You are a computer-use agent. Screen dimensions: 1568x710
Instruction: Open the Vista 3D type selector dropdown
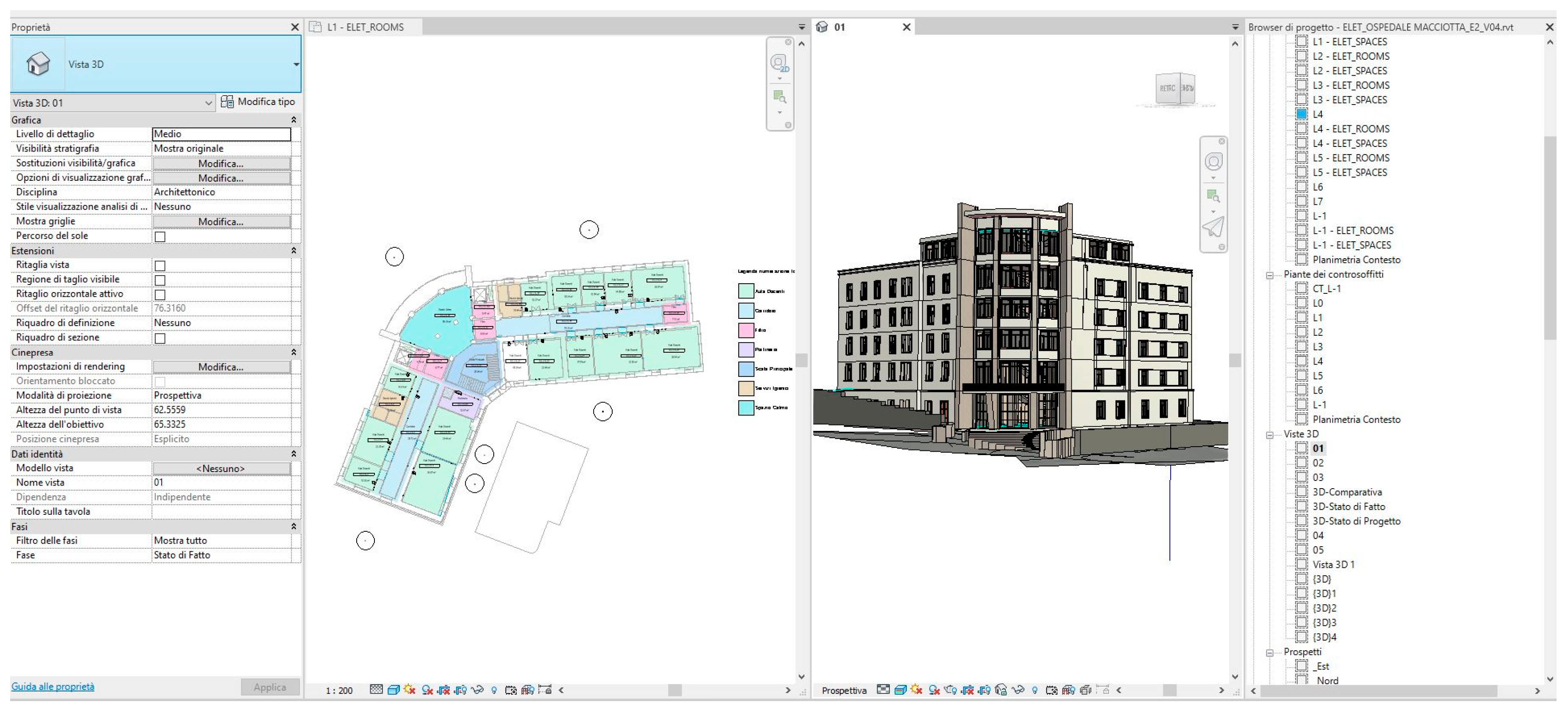296,64
